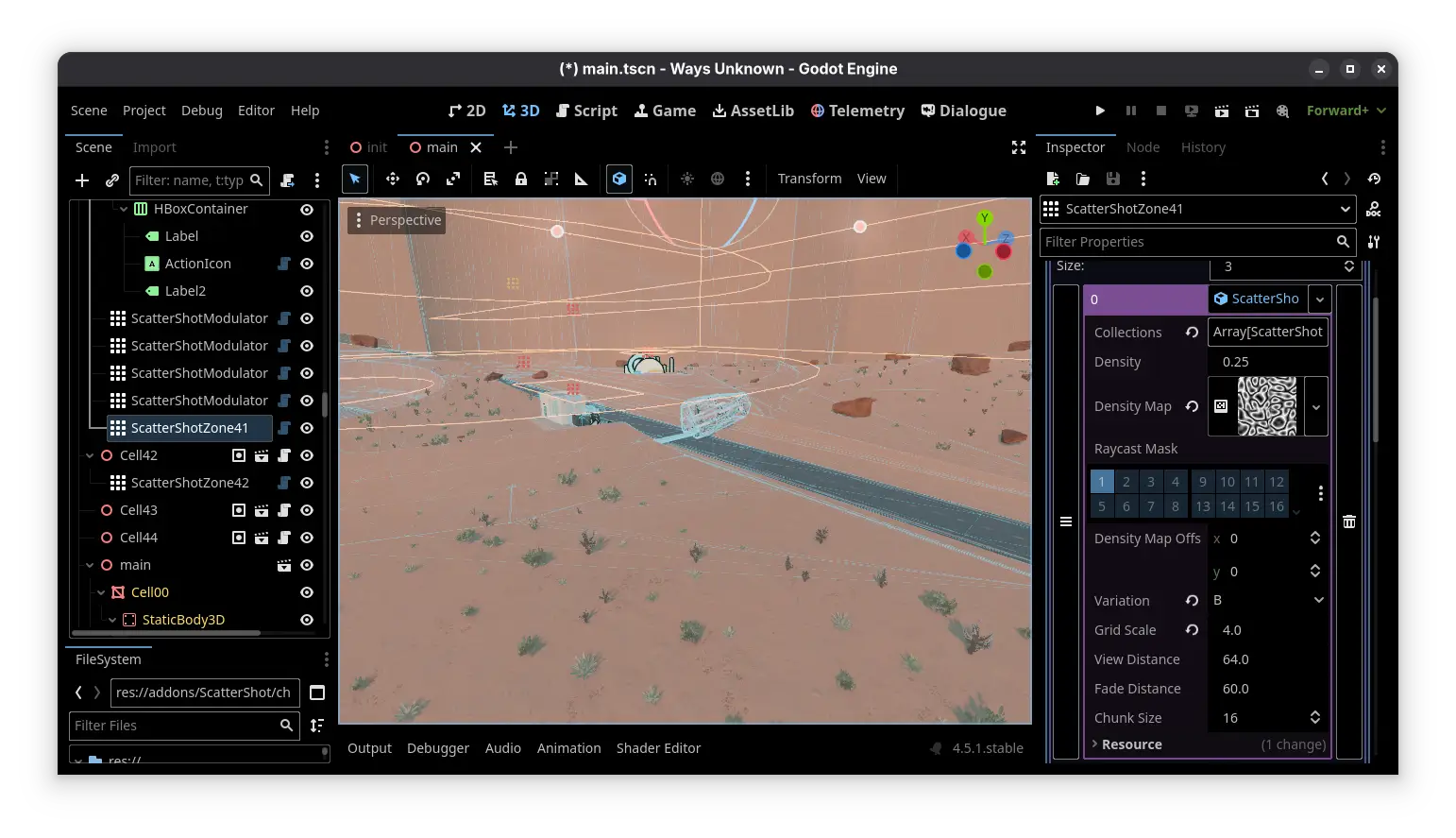Select the Rotate mode tool
The width and height of the screenshot is (1456, 838).
click(423, 179)
